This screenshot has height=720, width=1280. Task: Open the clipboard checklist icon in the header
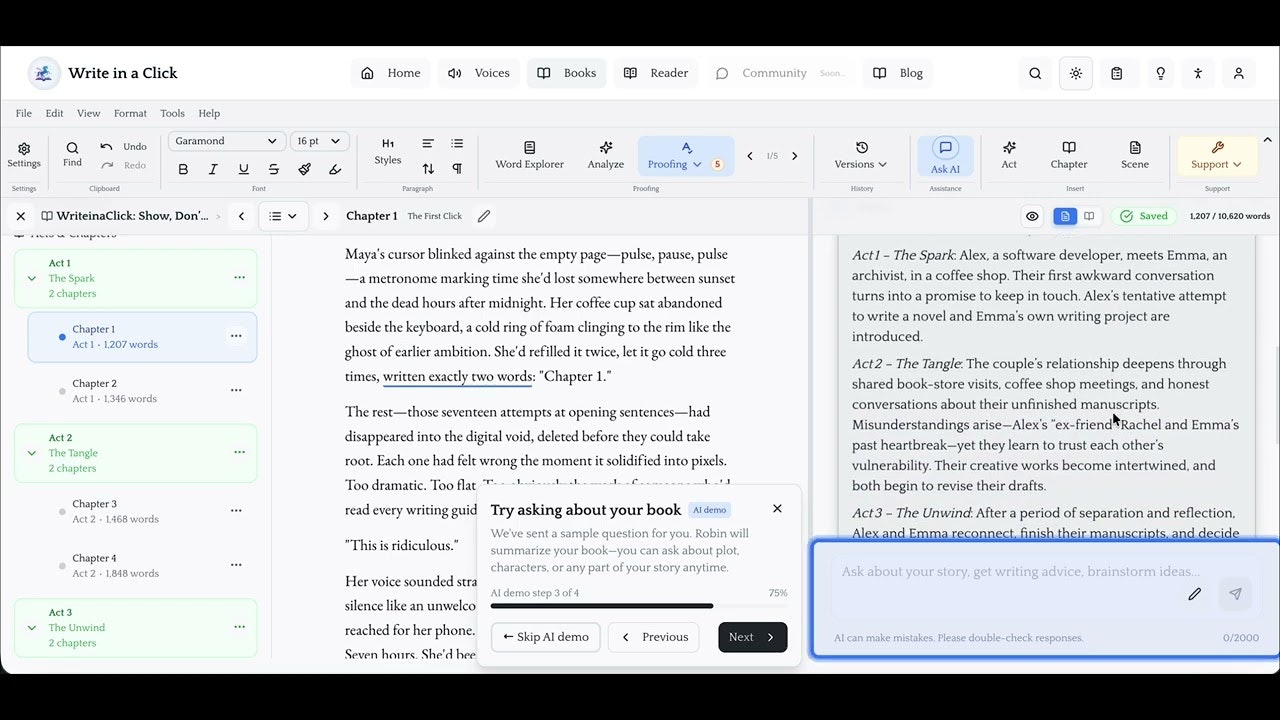pos(1117,73)
